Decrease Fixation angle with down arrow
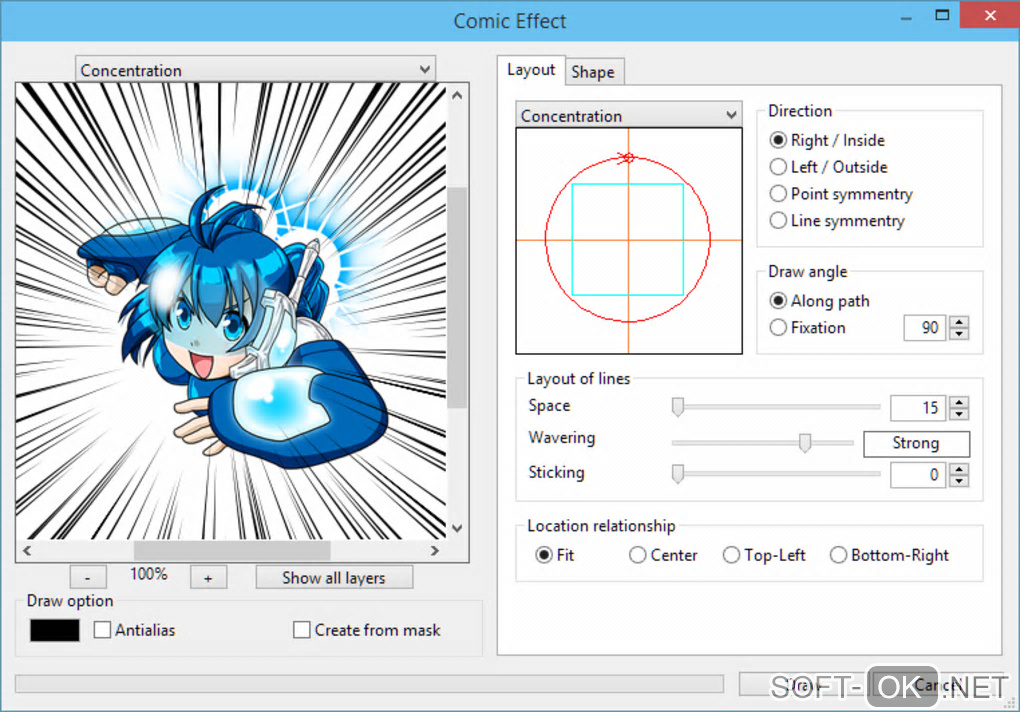Viewport: 1020px width, 712px height. [960, 334]
